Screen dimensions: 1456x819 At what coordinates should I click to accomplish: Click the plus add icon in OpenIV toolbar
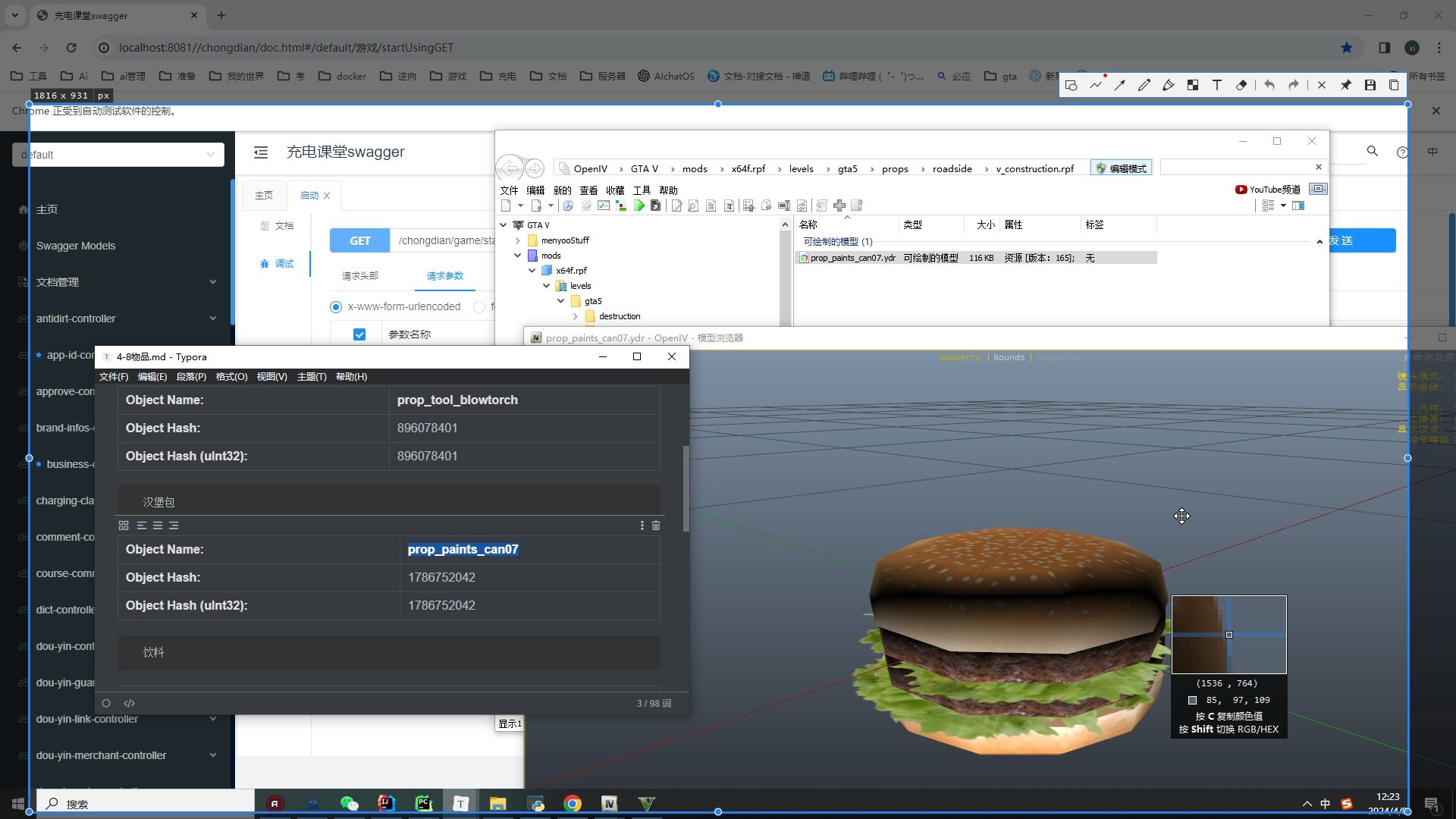coord(839,206)
